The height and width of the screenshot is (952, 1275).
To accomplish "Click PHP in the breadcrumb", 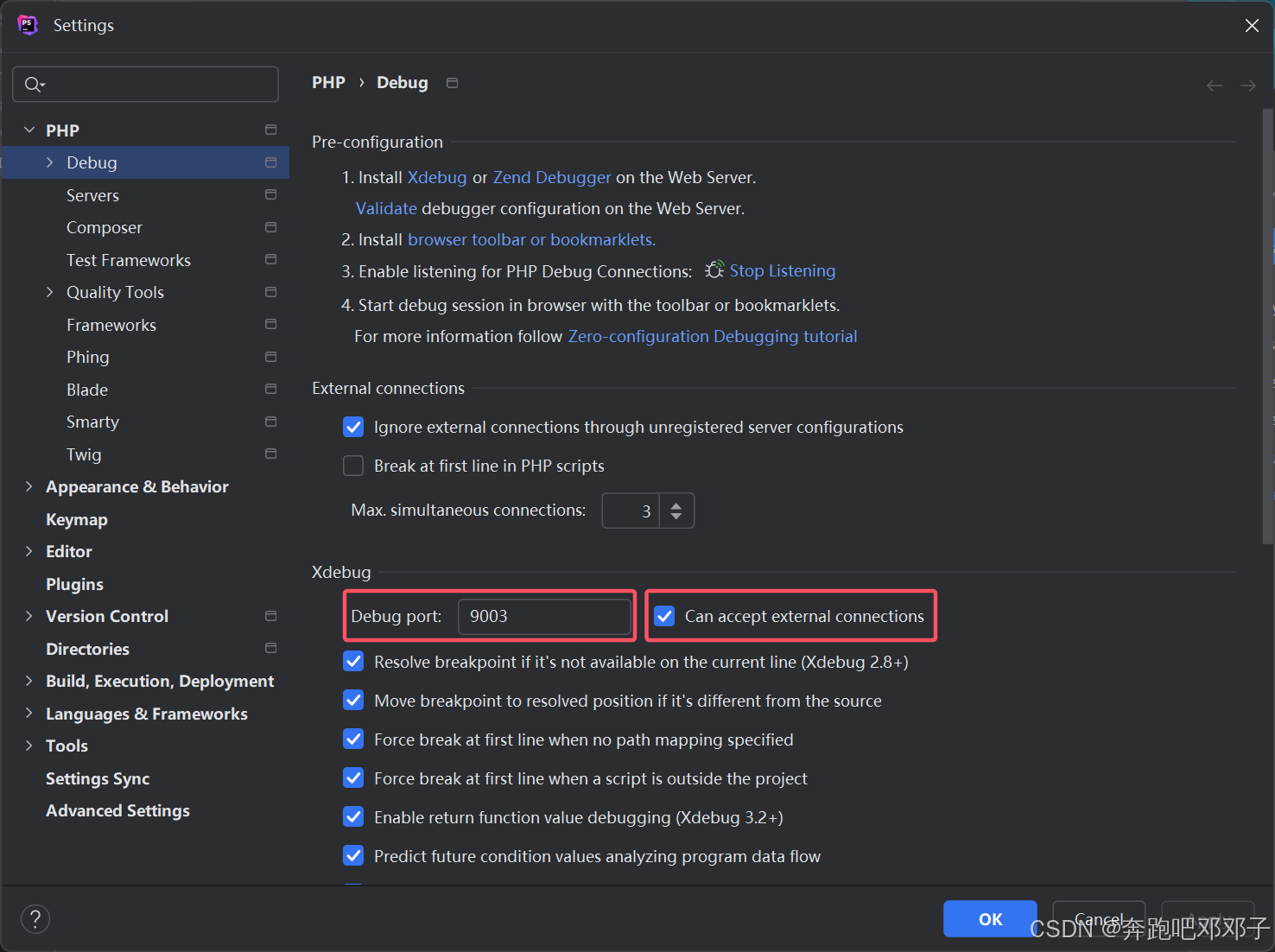I will click(x=328, y=82).
